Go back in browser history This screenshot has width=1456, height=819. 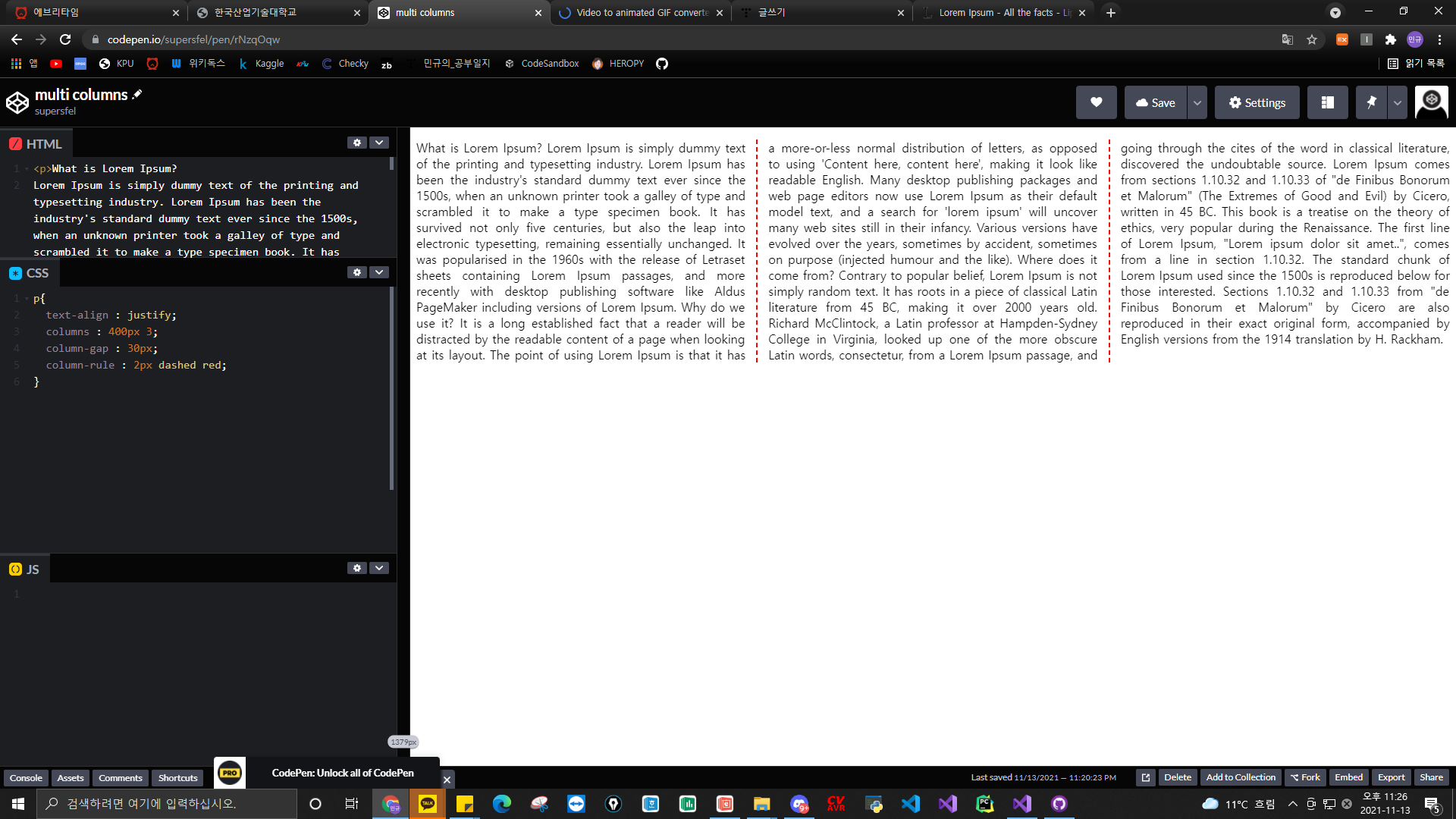point(17,39)
